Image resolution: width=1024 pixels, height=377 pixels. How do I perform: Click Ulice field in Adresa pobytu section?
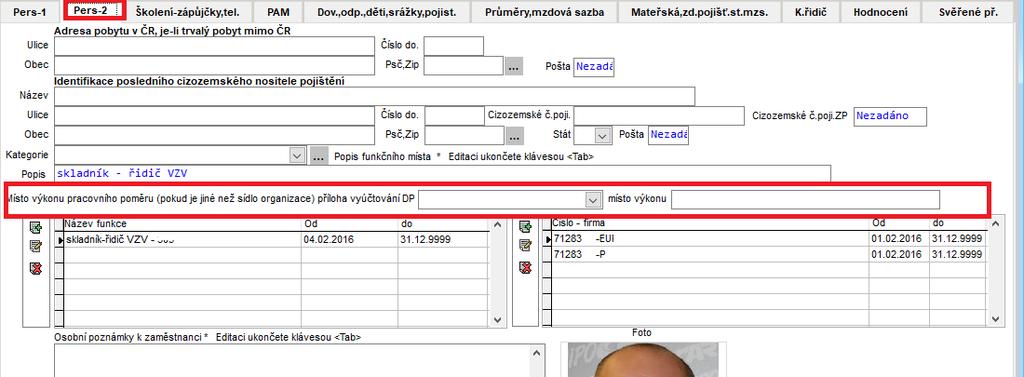[214, 46]
